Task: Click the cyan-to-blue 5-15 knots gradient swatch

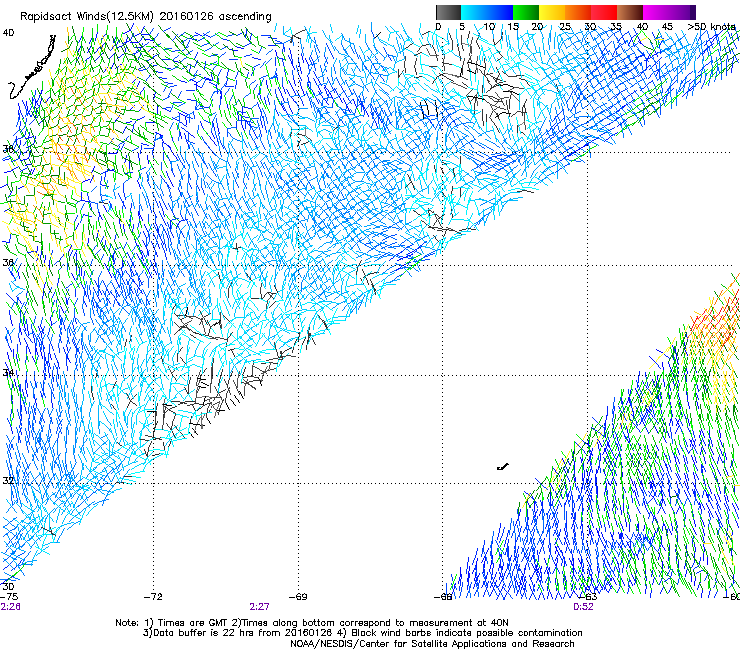Action: tap(487, 12)
